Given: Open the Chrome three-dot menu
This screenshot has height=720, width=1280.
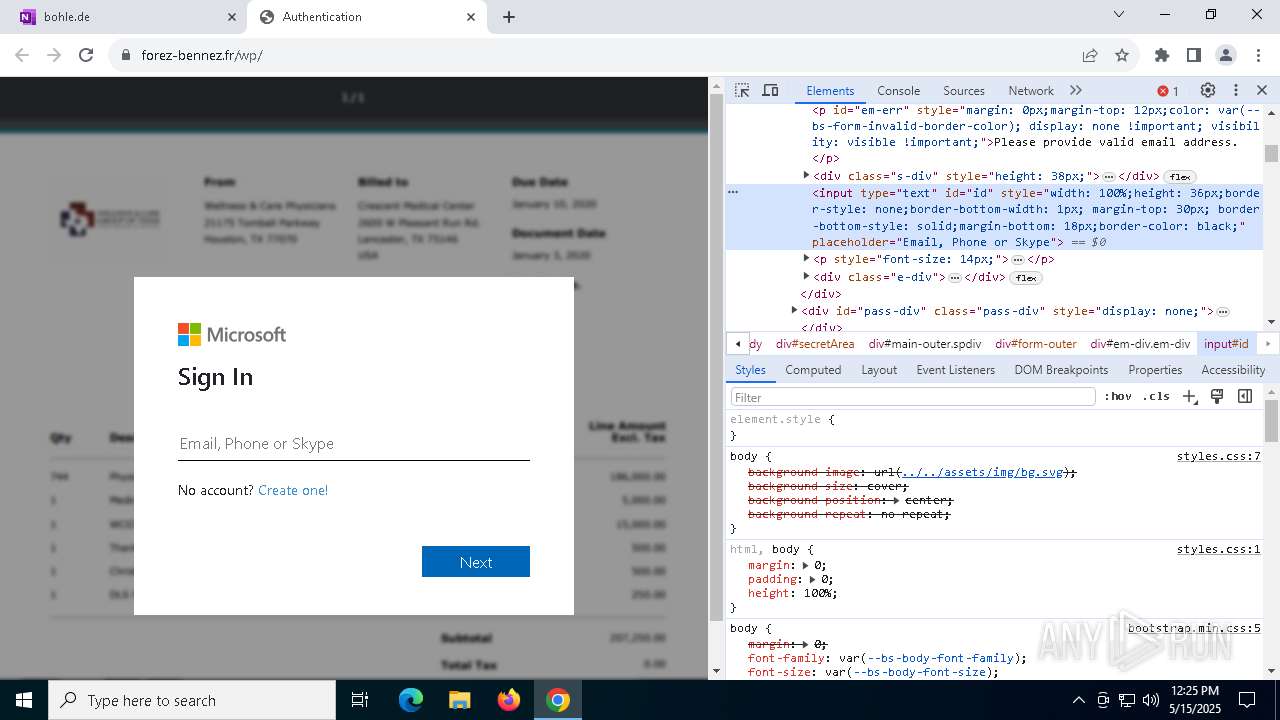Looking at the screenshot, I should pyautogui.click(x=1258, y=55).
